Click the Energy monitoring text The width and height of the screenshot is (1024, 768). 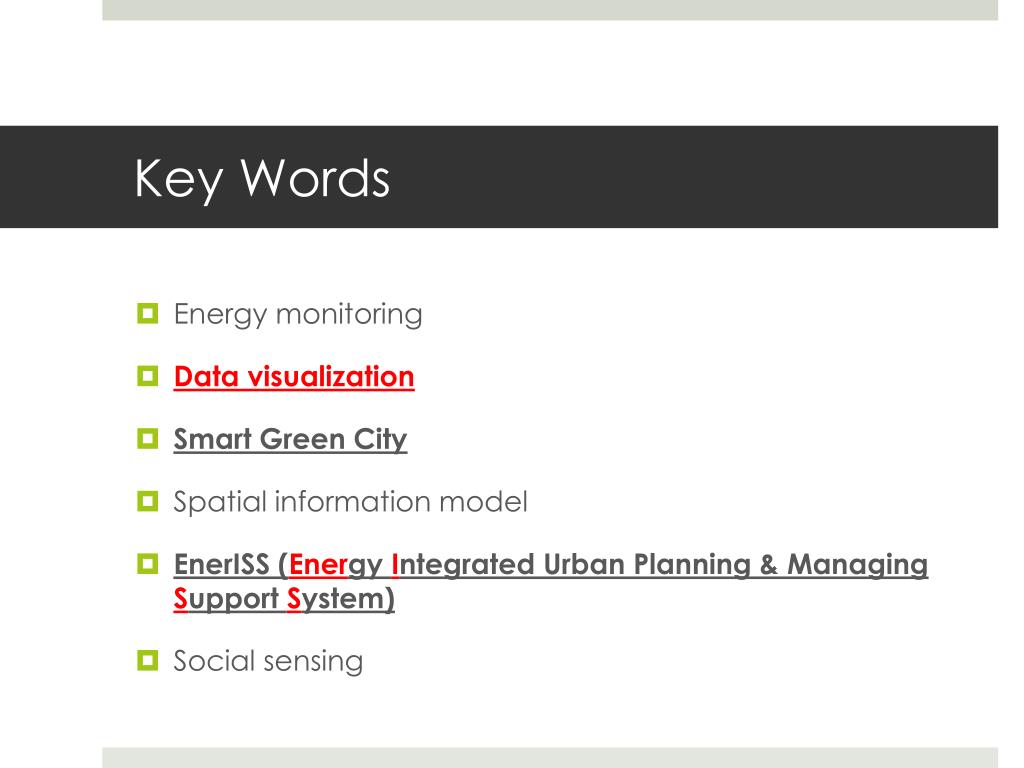298,315
